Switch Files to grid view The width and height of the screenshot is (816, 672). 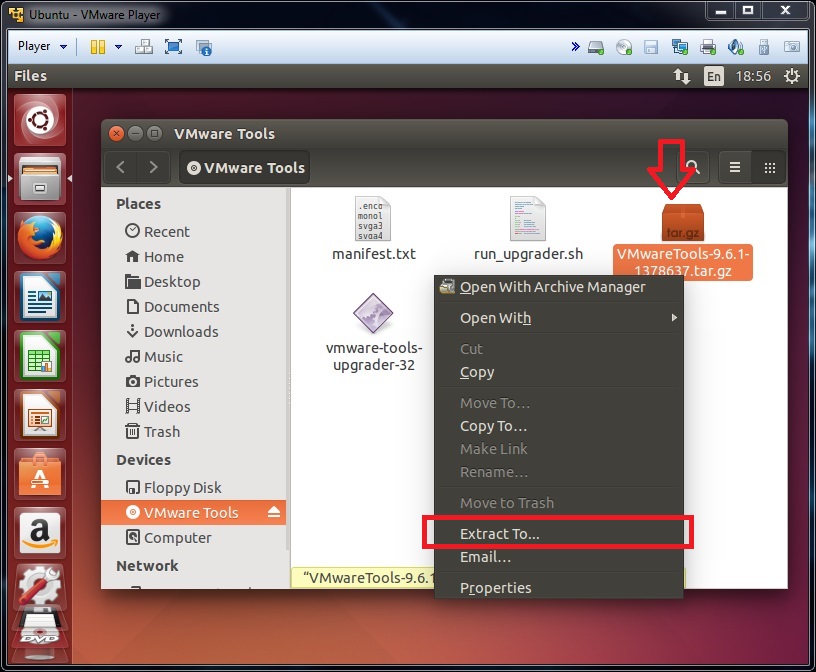tap(770, 168)
